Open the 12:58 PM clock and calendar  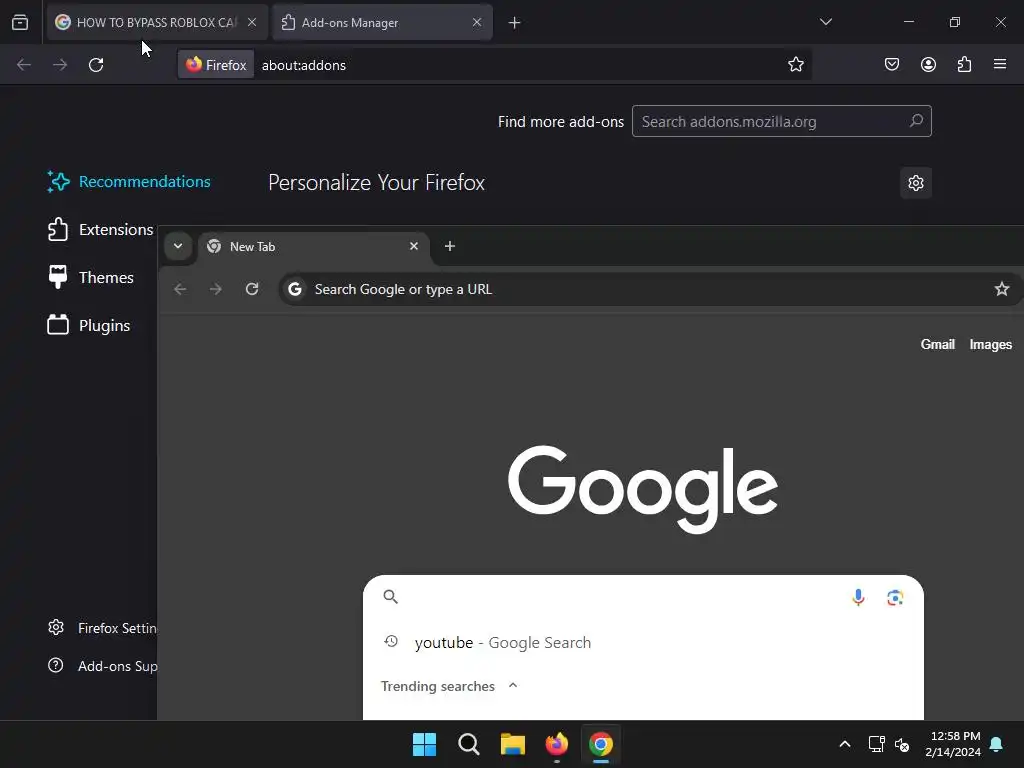coord(953,744)
